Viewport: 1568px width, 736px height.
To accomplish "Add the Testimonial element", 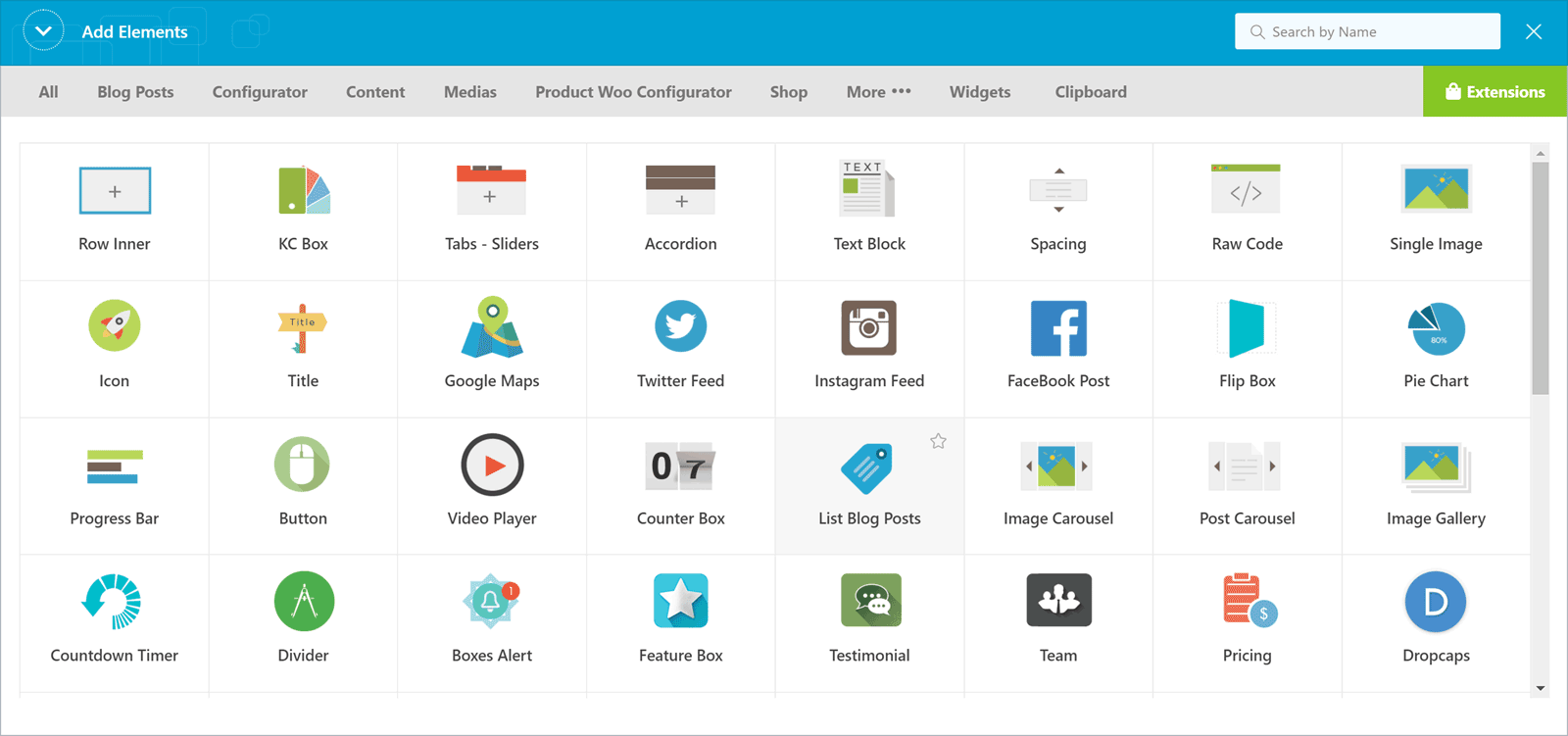I will click(x=869, y=623).
